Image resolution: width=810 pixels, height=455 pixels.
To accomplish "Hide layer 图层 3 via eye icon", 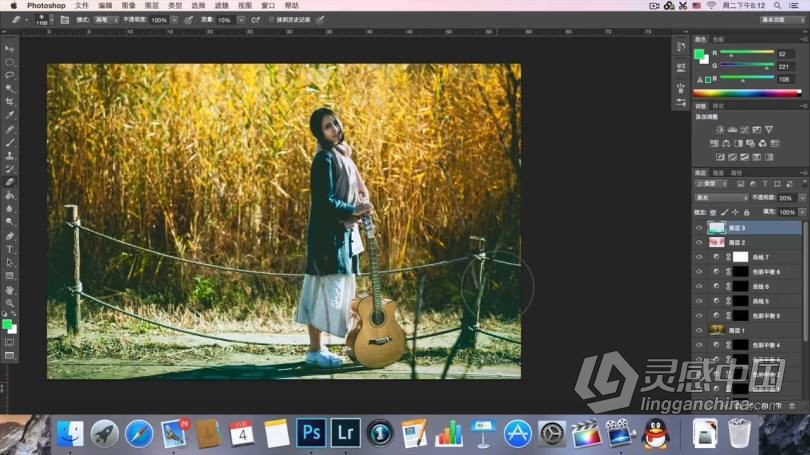I will pyautogui.click(x=699, y=228).
